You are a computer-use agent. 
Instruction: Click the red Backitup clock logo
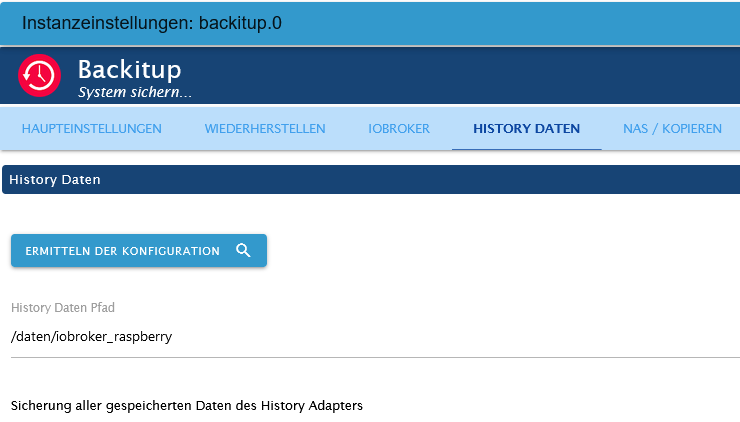point(39,76)
